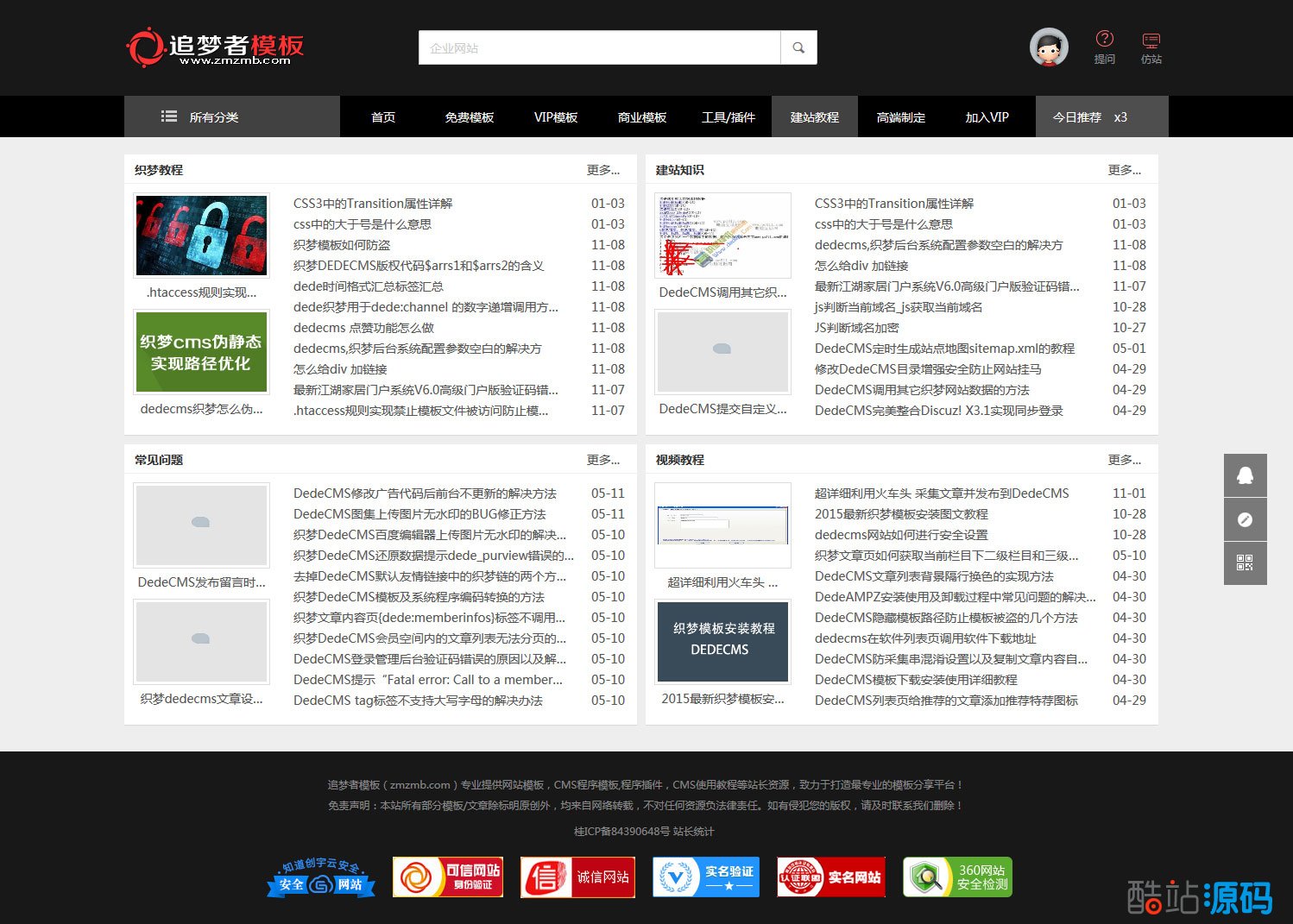Image resolution: width=1293 pixels, height=924 pixels.
Task: Show the QR code floating icon
Action: point(1245,563)
